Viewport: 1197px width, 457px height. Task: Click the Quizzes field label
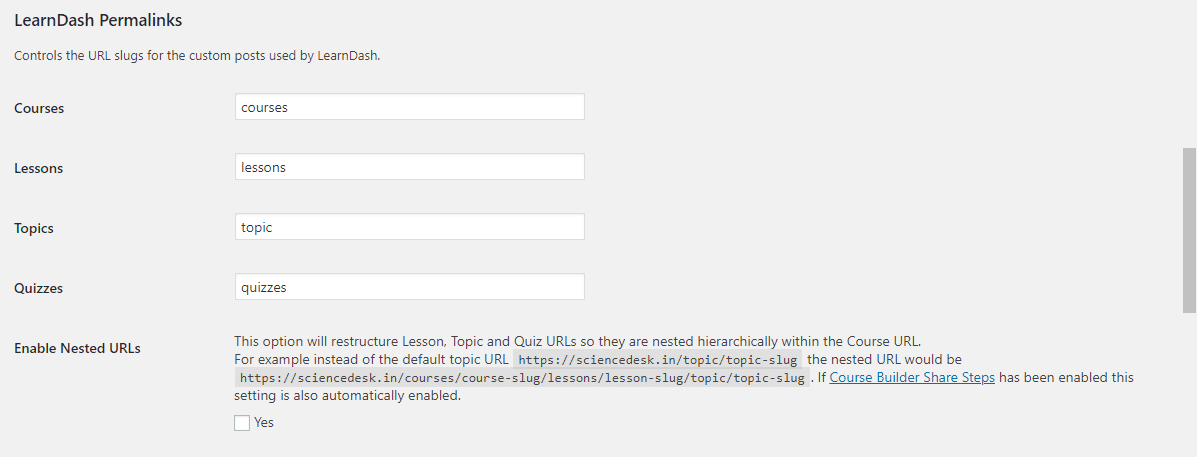coord(38,288)
